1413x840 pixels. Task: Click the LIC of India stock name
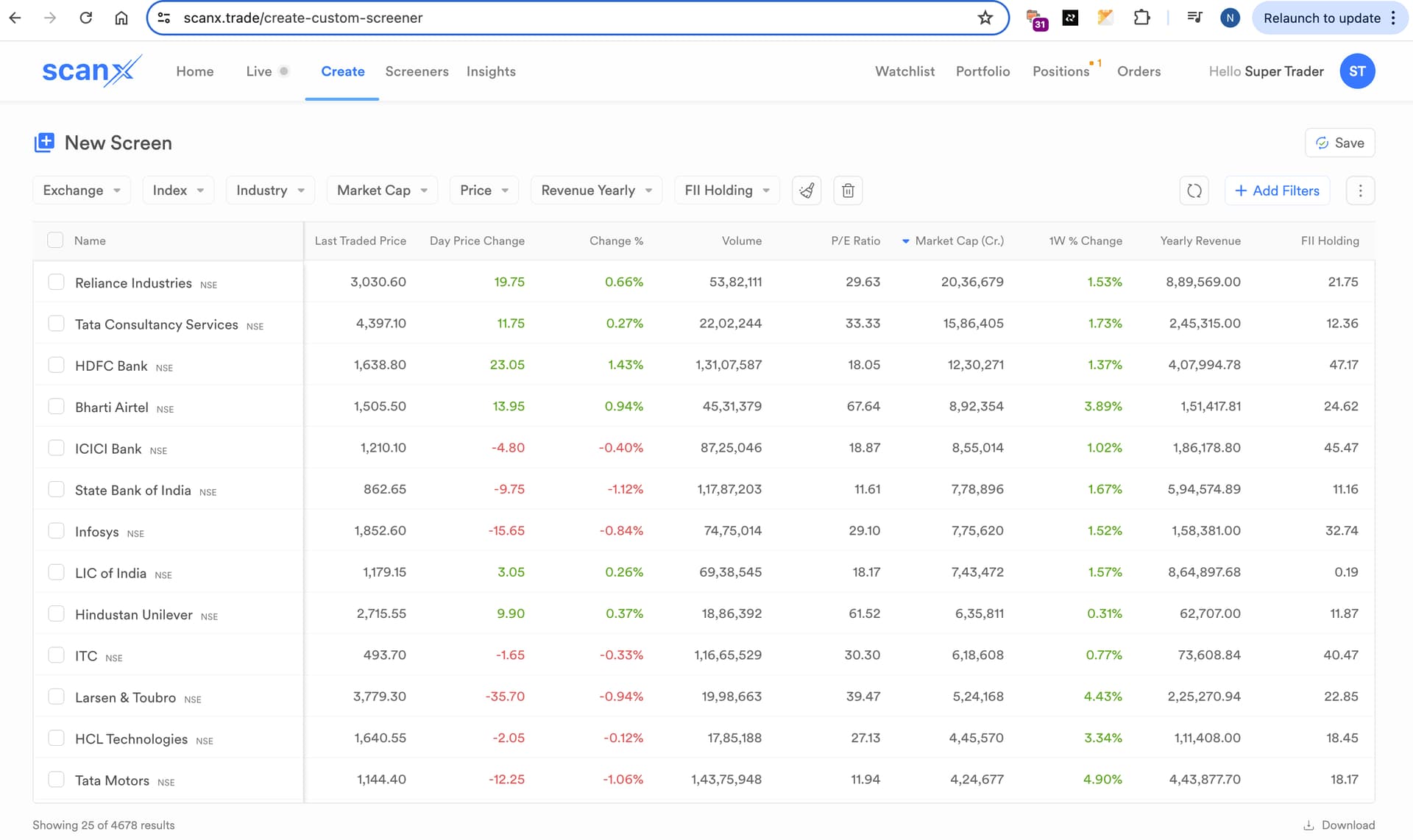(110, 573)
